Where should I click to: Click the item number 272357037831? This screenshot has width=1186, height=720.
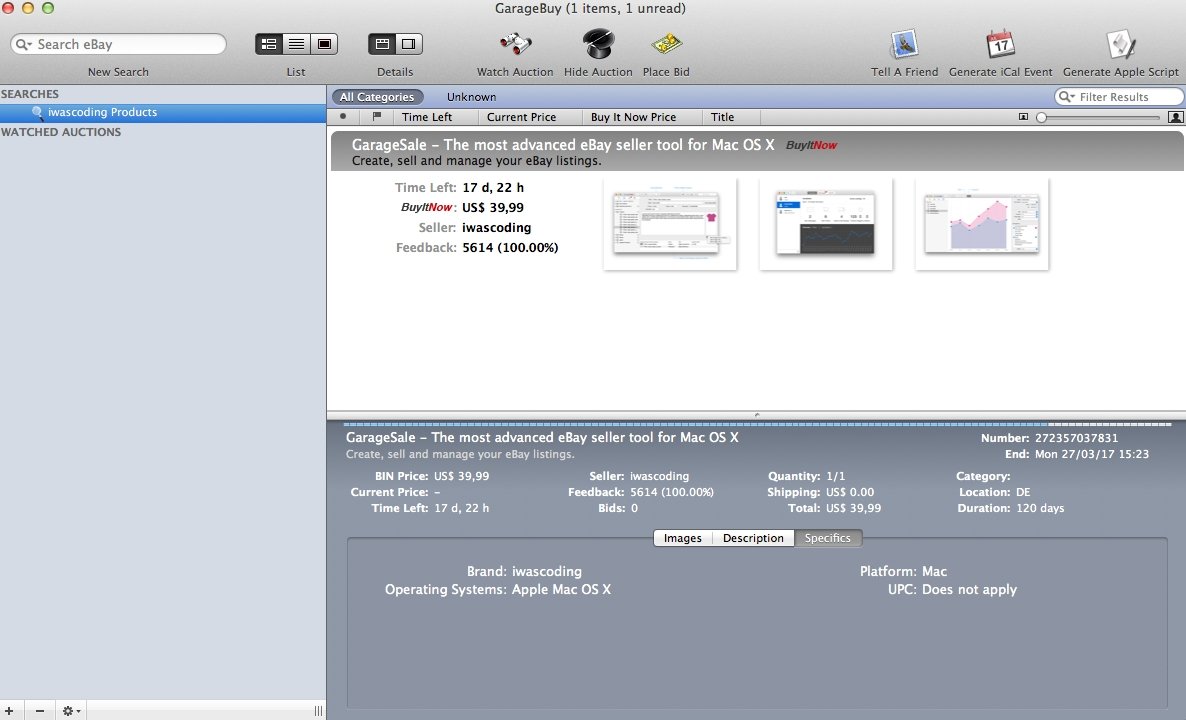(x=1076, y=438)
